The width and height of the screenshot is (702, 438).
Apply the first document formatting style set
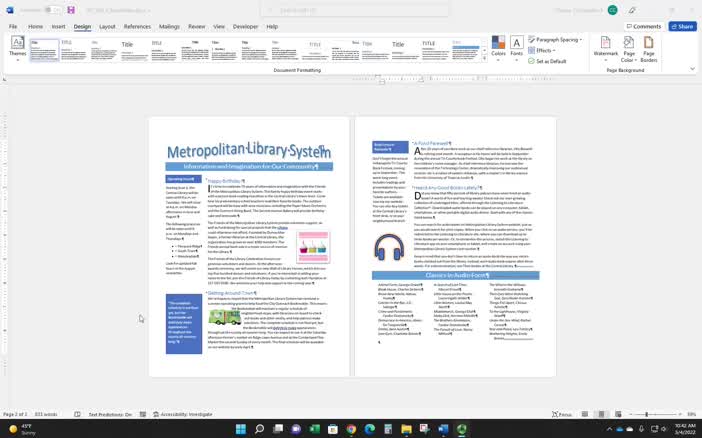click(x=44, y=50)
